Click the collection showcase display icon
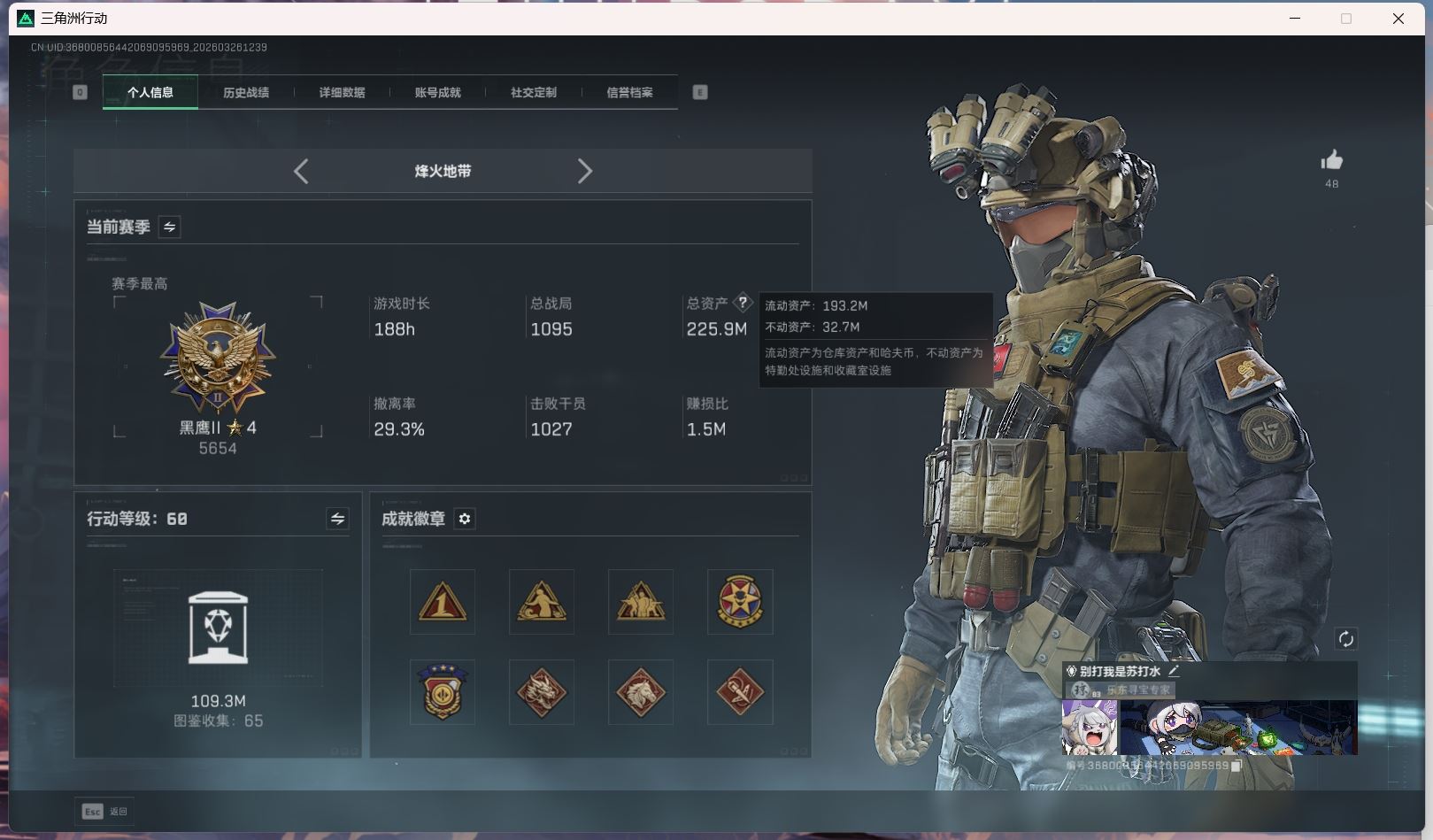The width and height of the screenshot is (1433, 840). point(218,628)
